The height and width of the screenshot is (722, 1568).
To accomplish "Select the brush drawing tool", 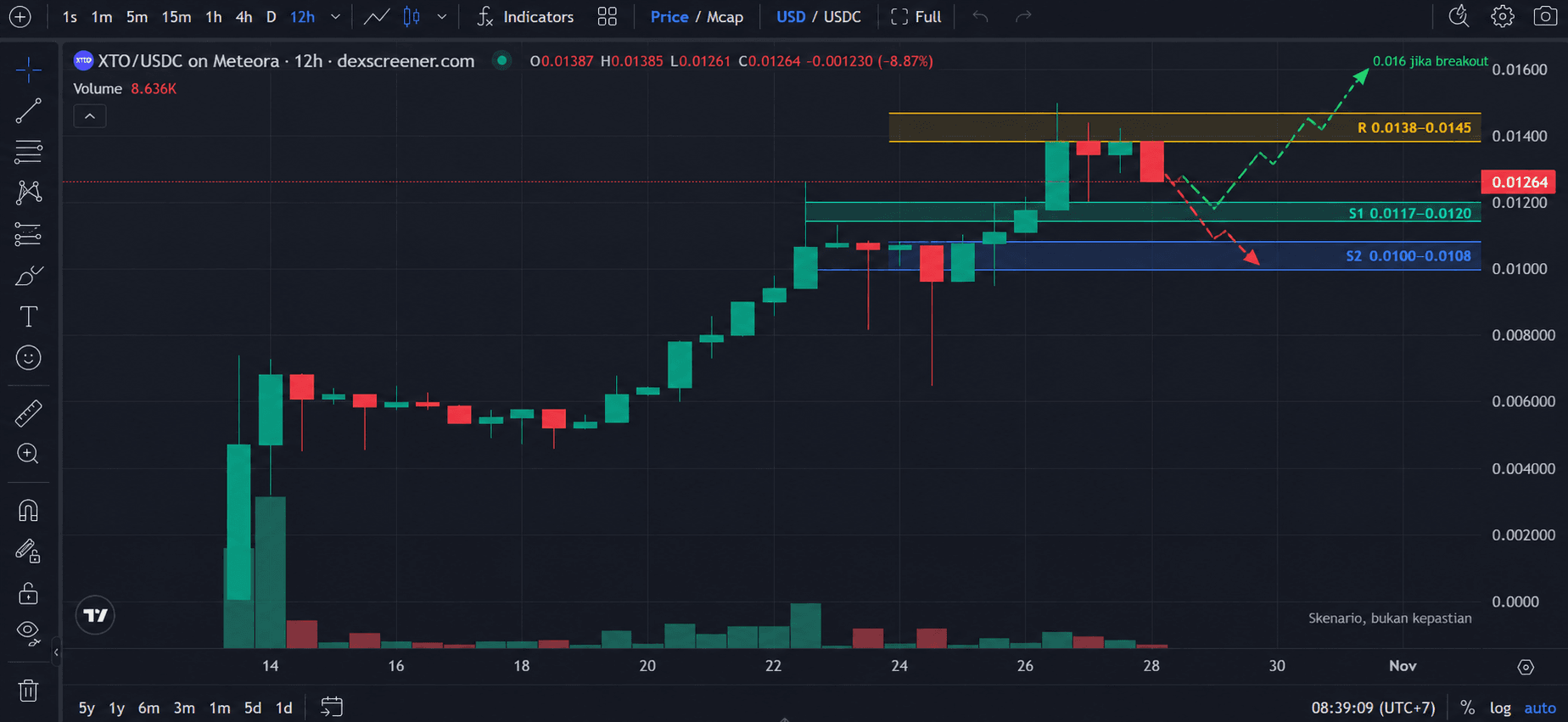I will pos(29,276).
